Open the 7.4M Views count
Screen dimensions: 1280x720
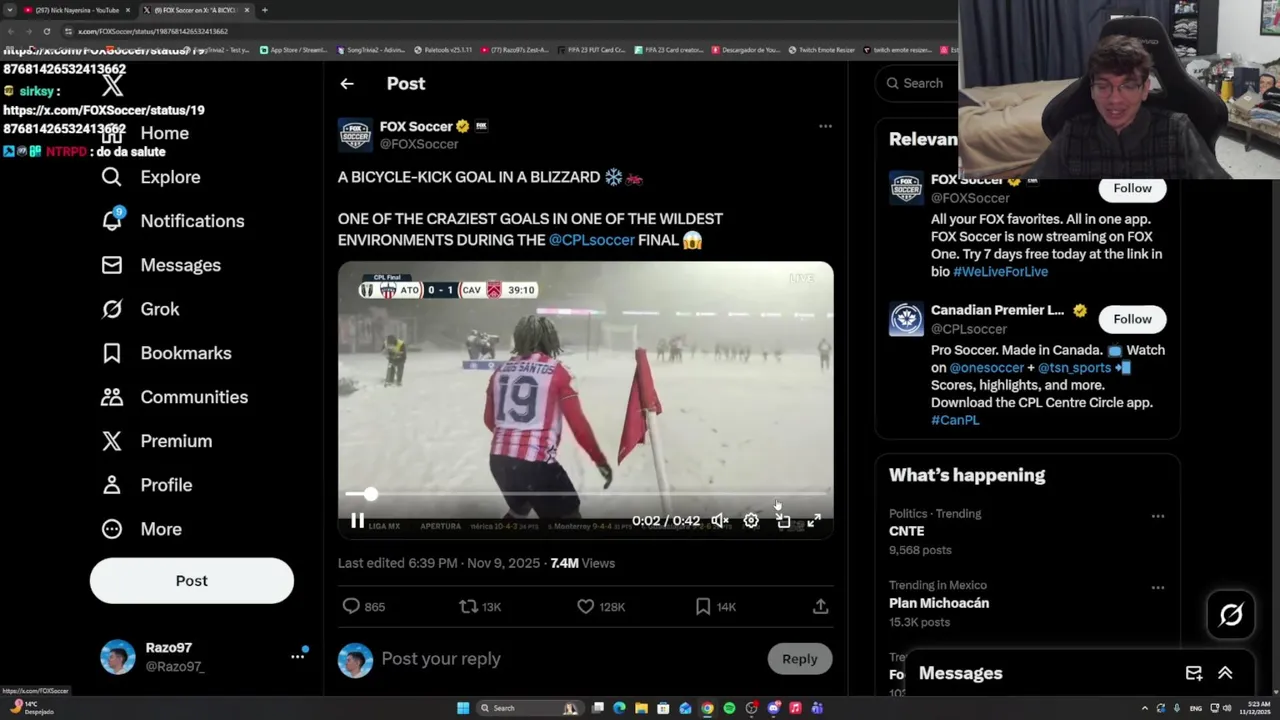pos(582,563)
